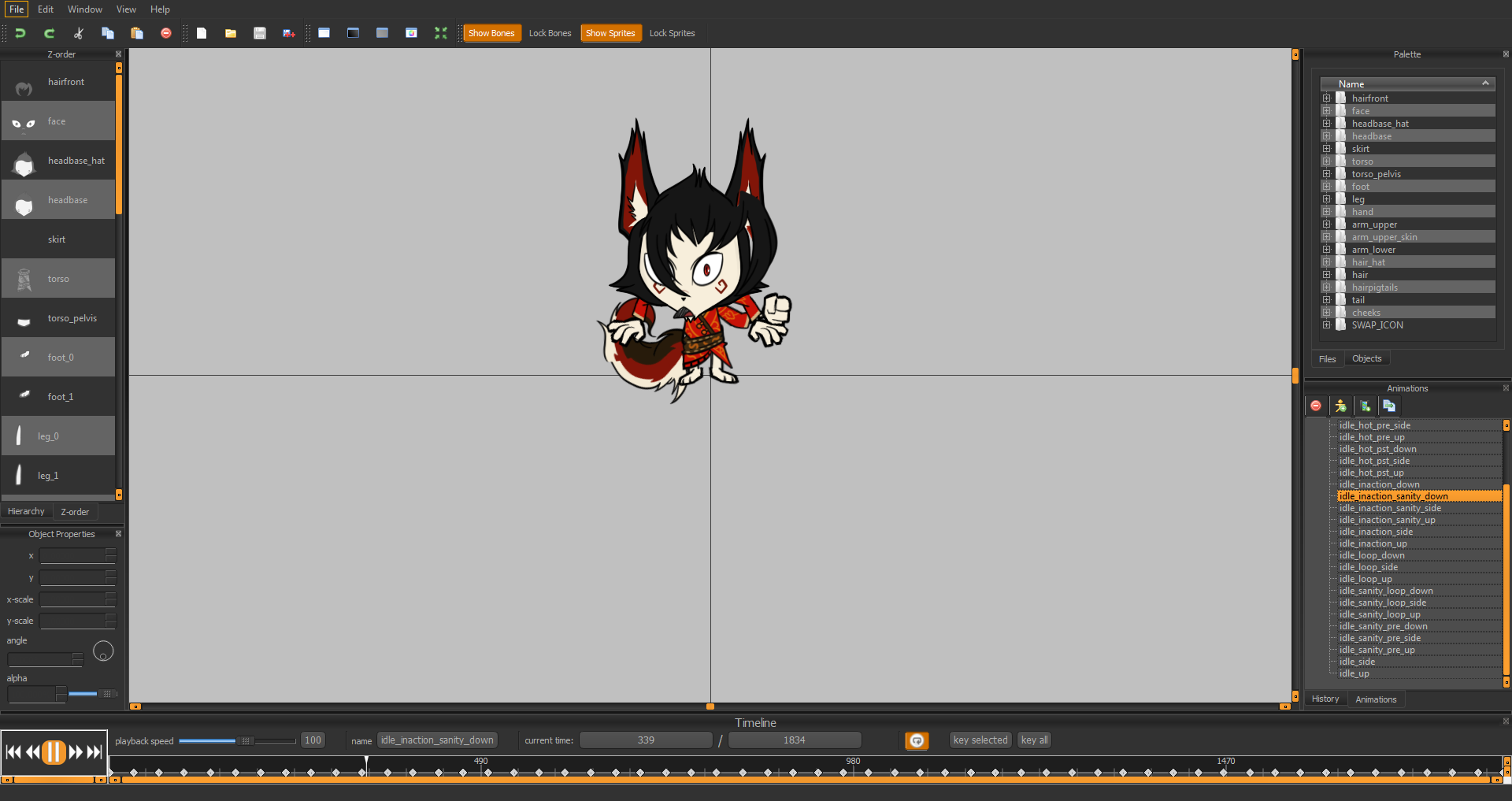Toggle the loop playback button
The image size is (1512, 801).
point(917,740)
